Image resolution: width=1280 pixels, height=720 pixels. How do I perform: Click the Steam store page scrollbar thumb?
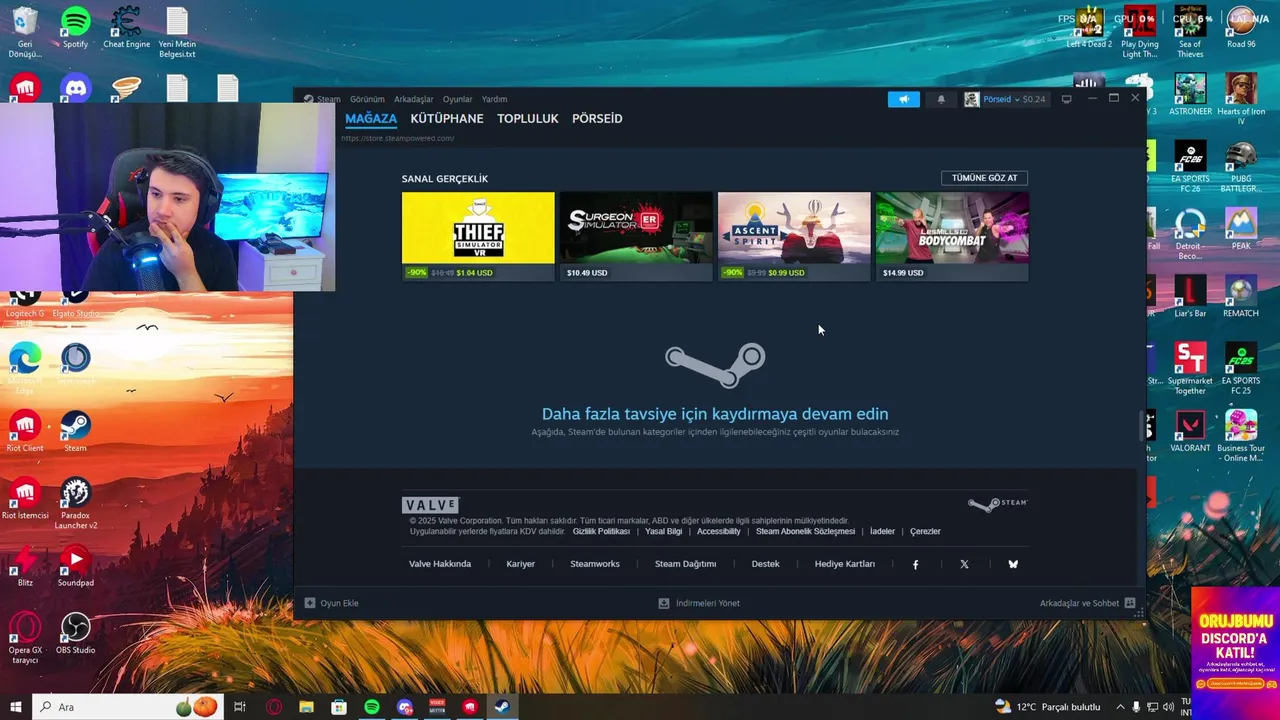click(x=1142, y=425)
